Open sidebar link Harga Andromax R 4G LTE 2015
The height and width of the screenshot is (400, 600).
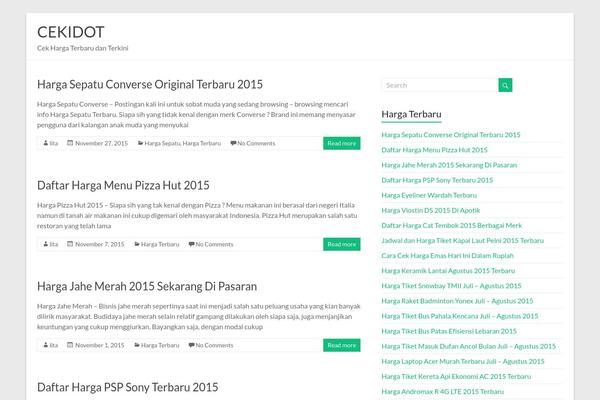point(443,392)
